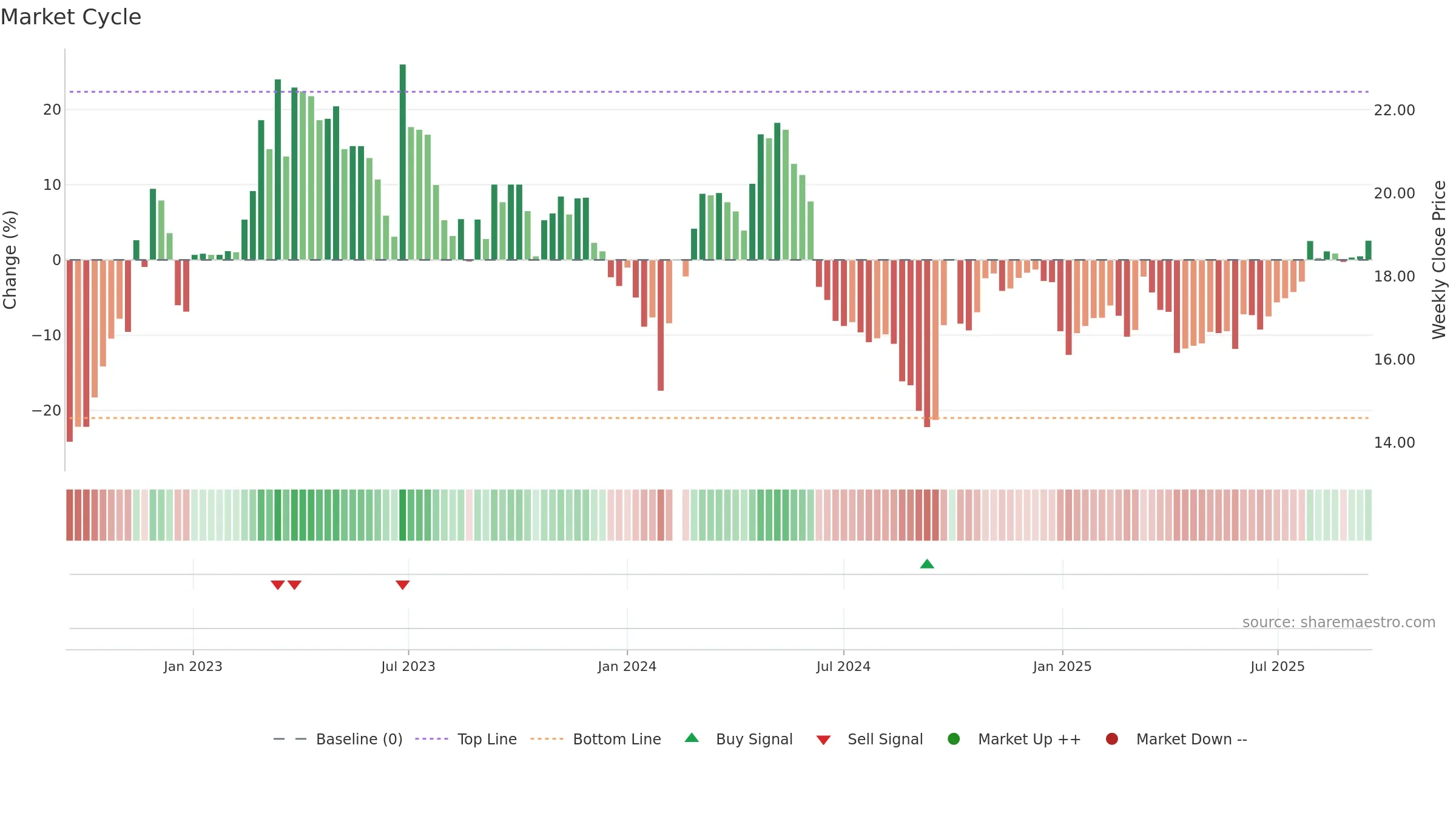This screenshot has width=1456, height=819.
Task: Click the Bottom Line orange dashed legend sample
Action: (x=547, y=739)
